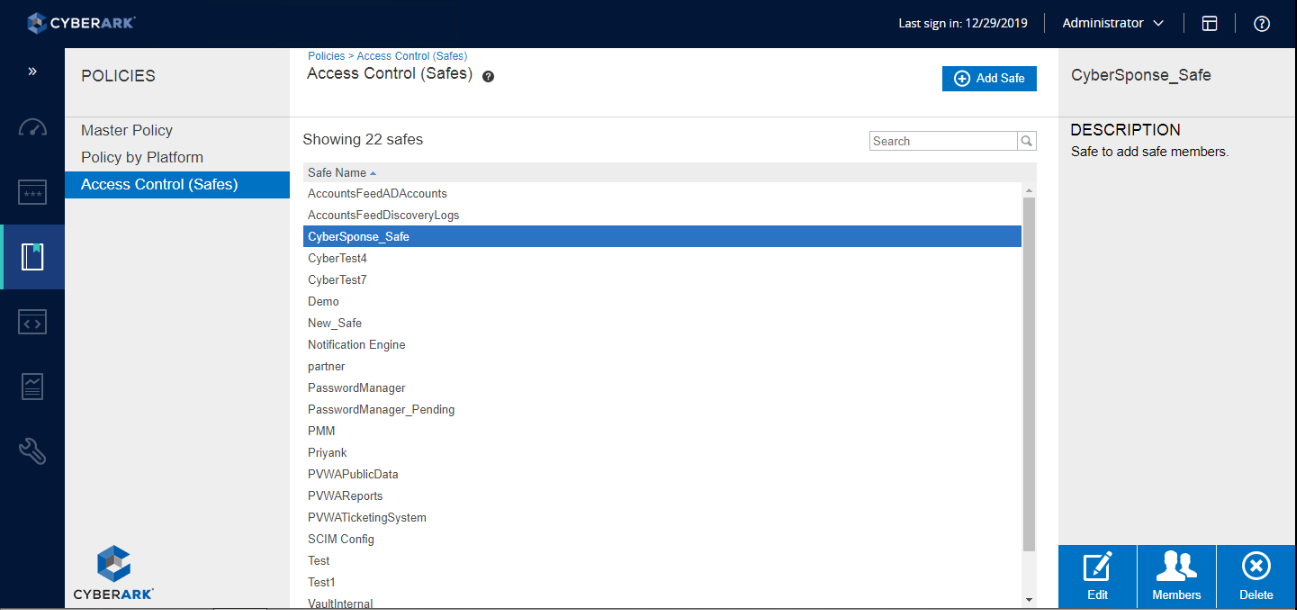Select Access Control (Safes) menu item
This screenshot has height=610, width=1297.
pyautogui.click(x=177, y=184)
